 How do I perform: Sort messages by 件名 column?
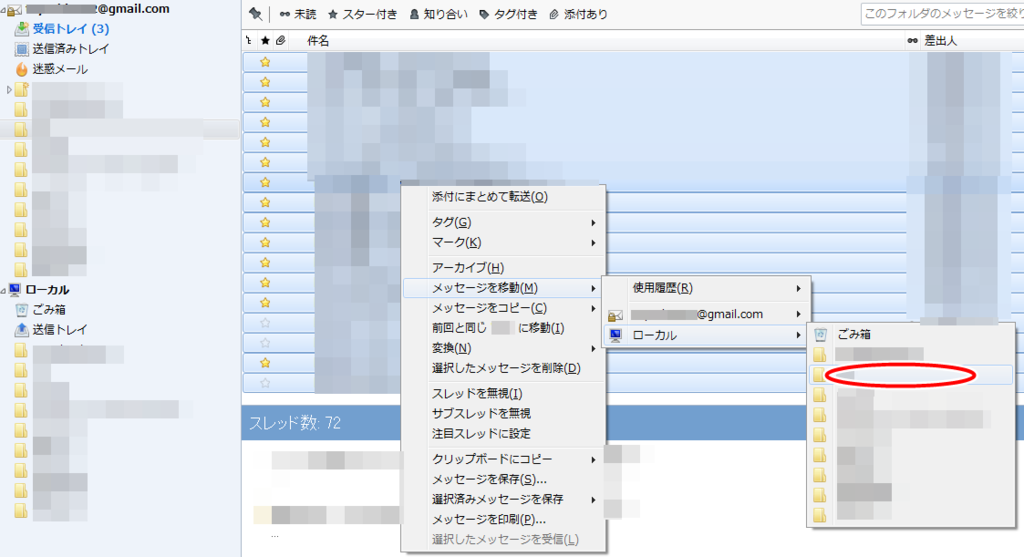[x=318, y=40]
